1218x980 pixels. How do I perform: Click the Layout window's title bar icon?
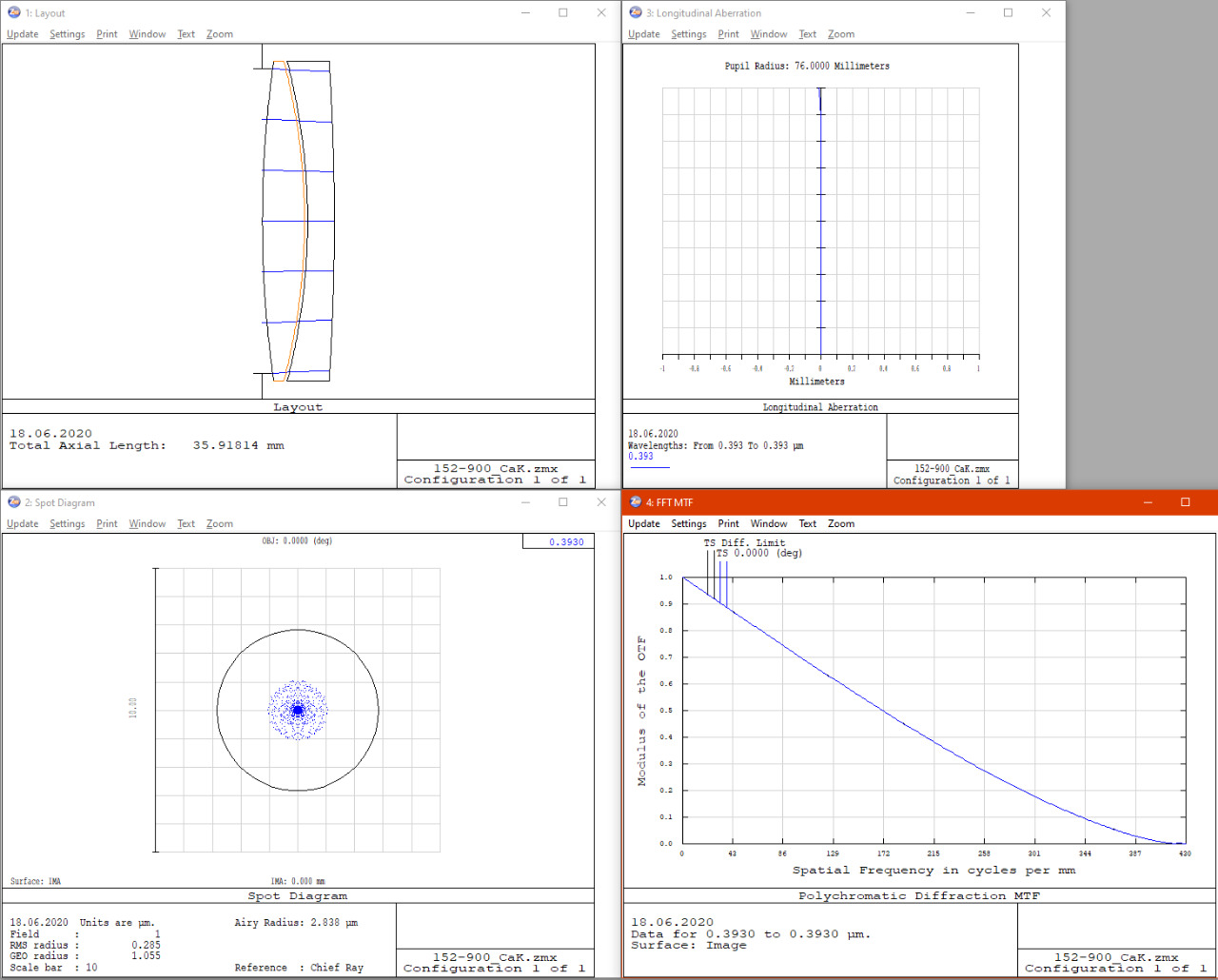pos(14,12)
